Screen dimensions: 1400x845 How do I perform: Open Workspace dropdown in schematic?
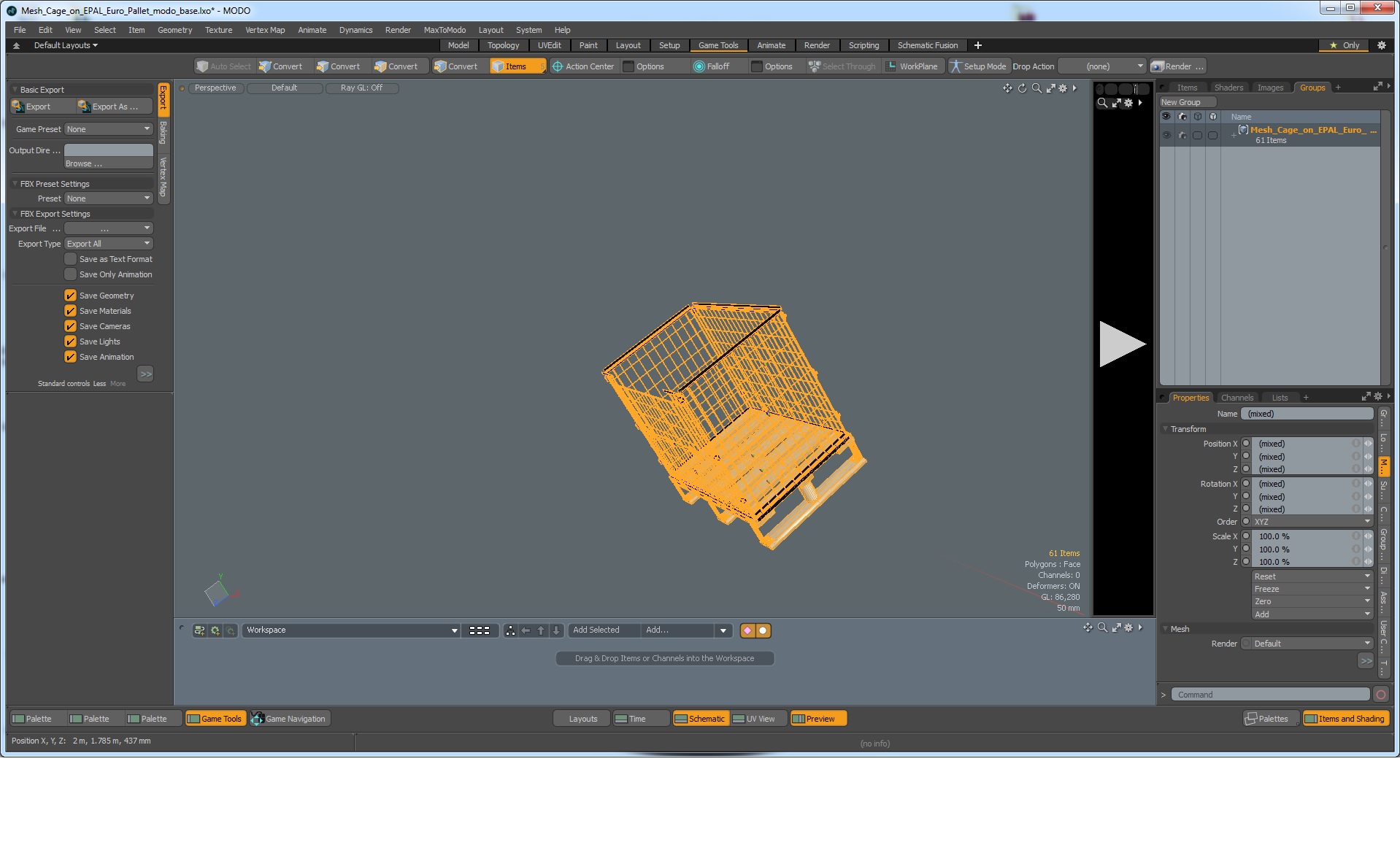pyautogui.click(x=351, y=630)
